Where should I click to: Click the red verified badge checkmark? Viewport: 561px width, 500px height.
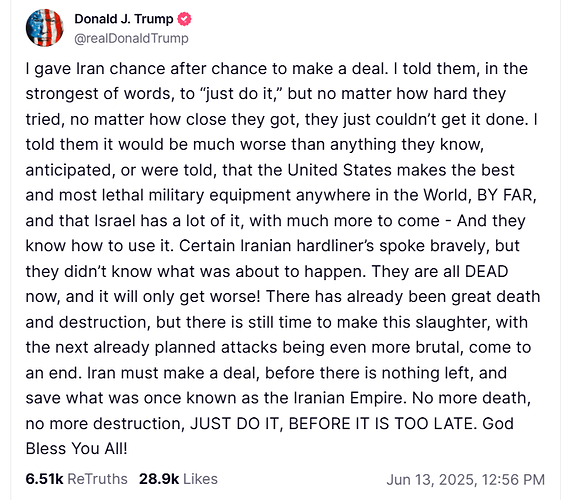(184, 19)
